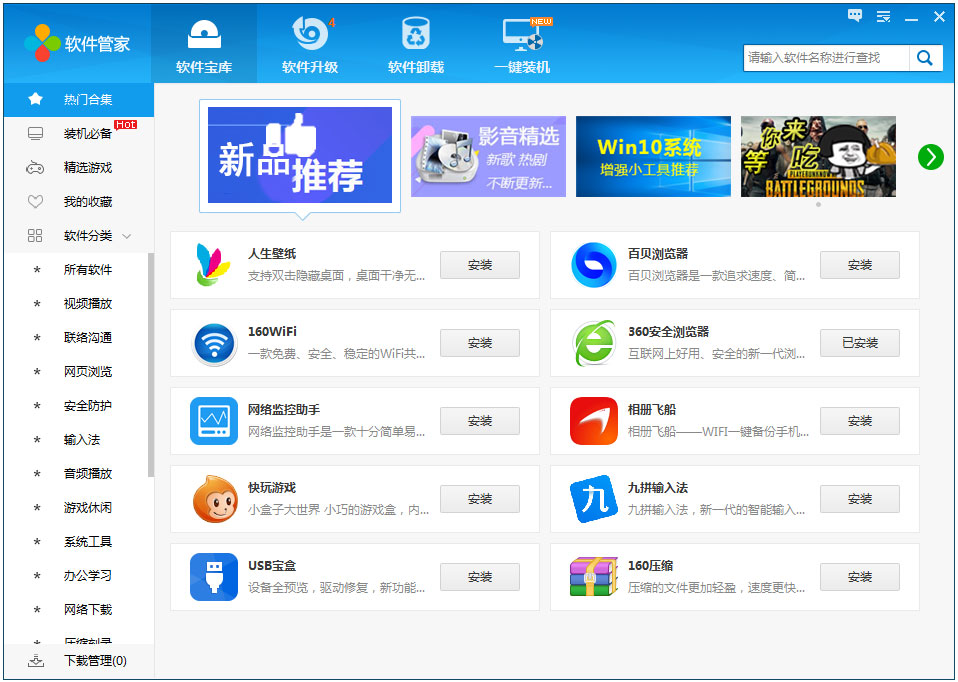Click the 百贝浏览器 blue icon

tap(593, 265)
